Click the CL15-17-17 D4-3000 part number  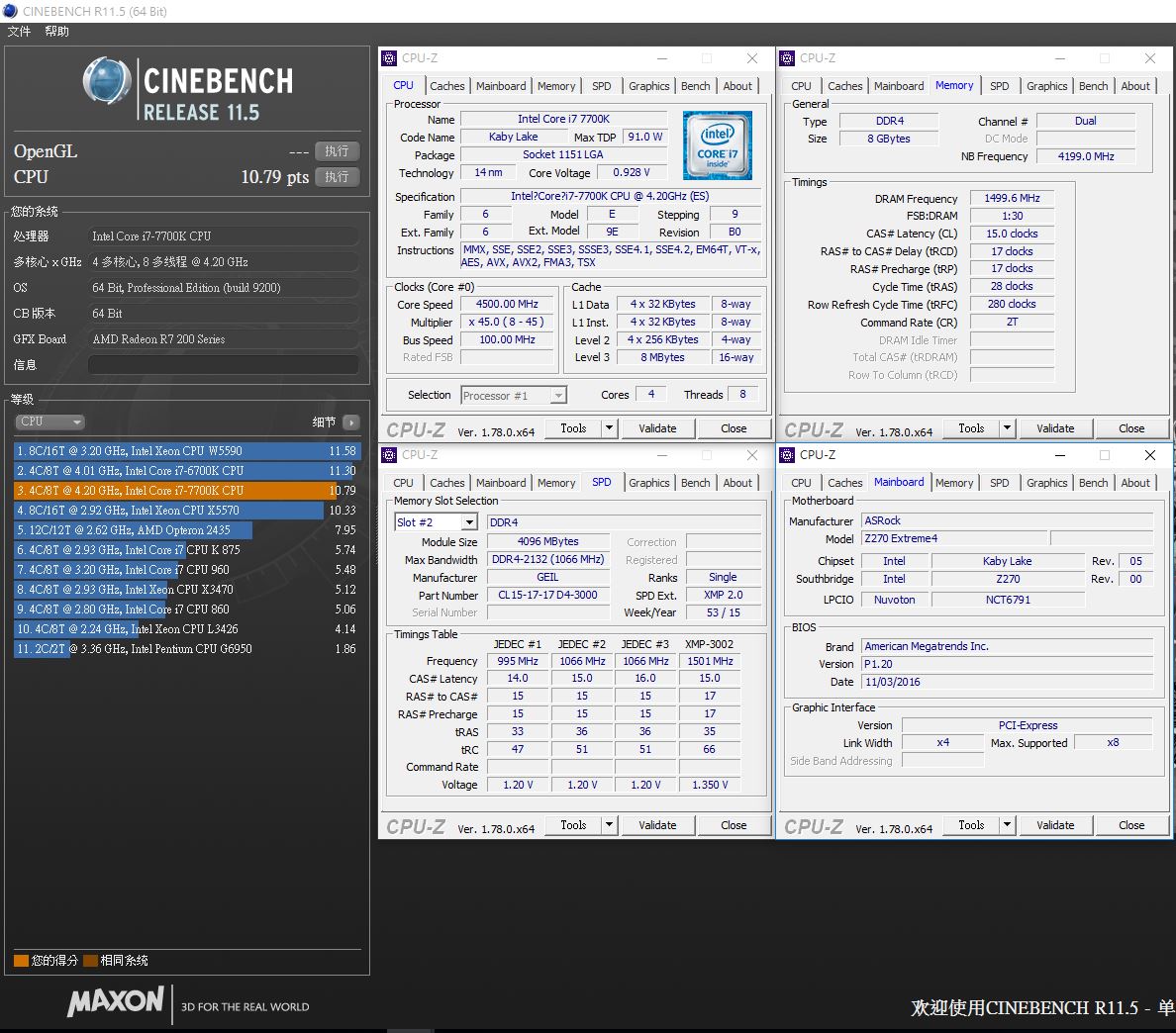pyautogui.click(x=547, y=596)
